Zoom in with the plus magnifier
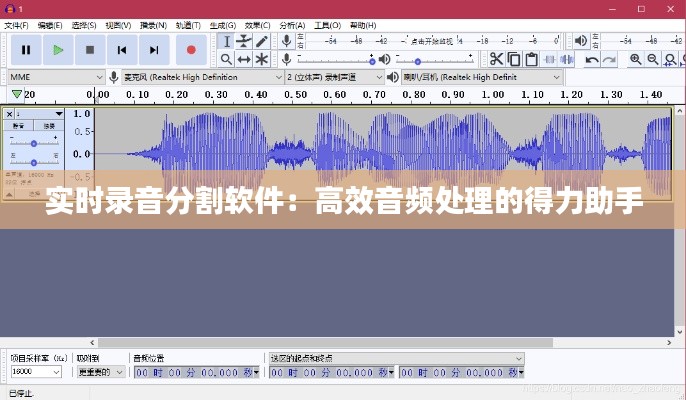Image resolution: width=686 pixels, height=400 pixels. 635,59
